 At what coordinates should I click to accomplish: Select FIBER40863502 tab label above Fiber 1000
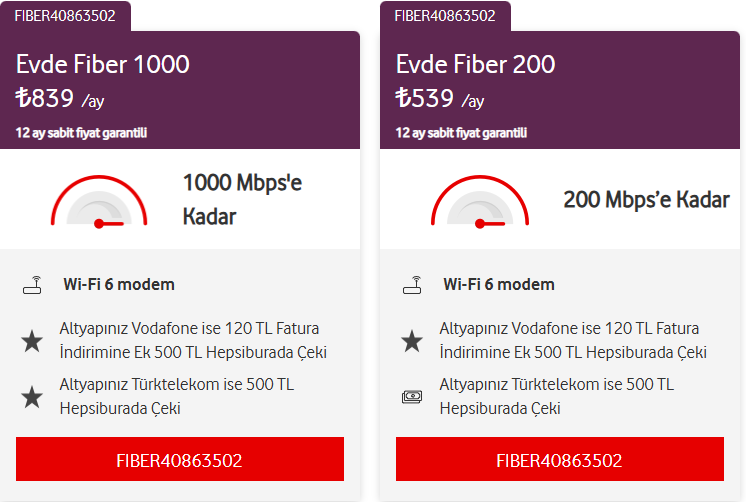[x=65, y=15]
